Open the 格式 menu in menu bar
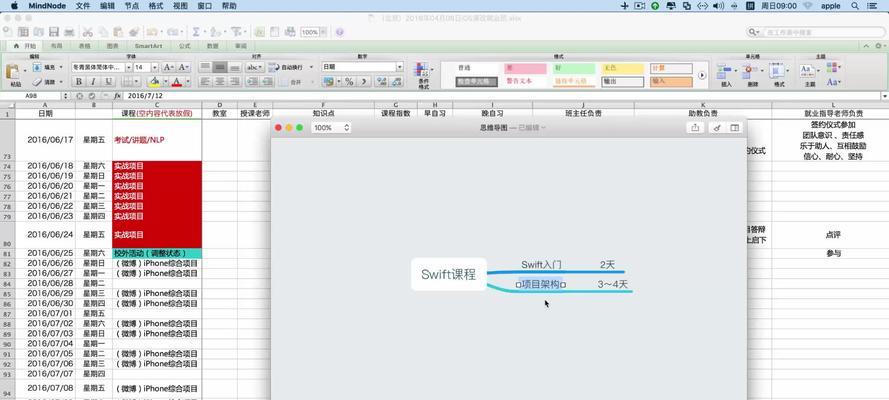 (x=155, y=6)
